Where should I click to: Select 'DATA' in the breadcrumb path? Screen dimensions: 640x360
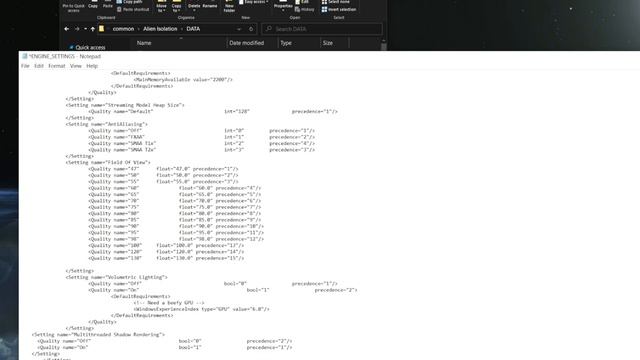pos(193,29)
